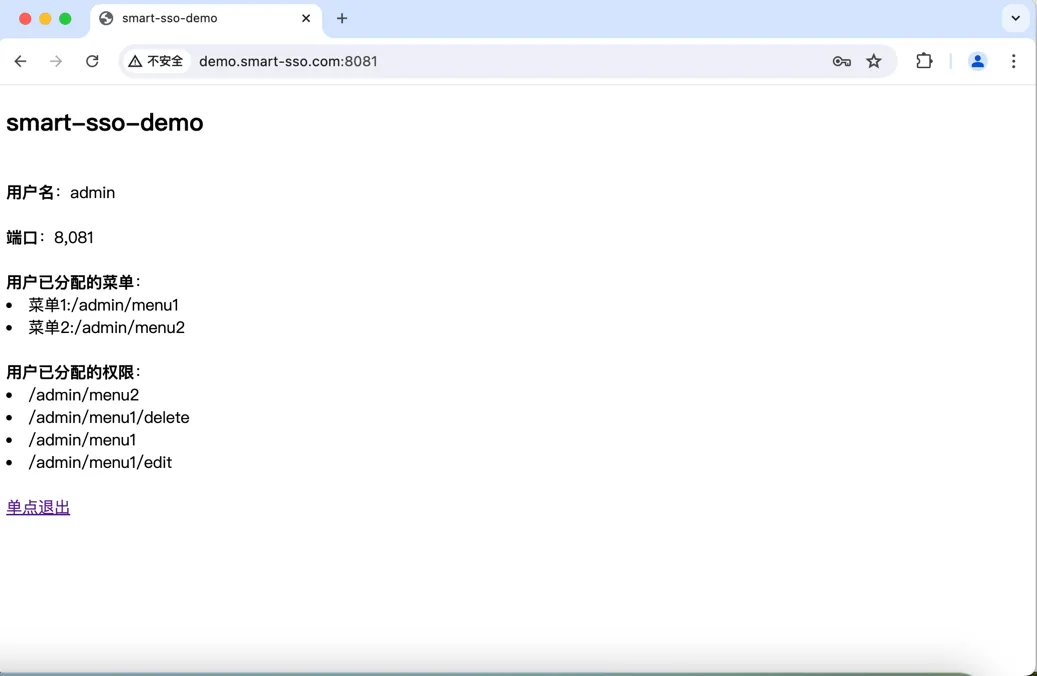This screenshot has height=676, width=1037.
Task: Close the smart-sso-demo tab
Action: point(306,19)
